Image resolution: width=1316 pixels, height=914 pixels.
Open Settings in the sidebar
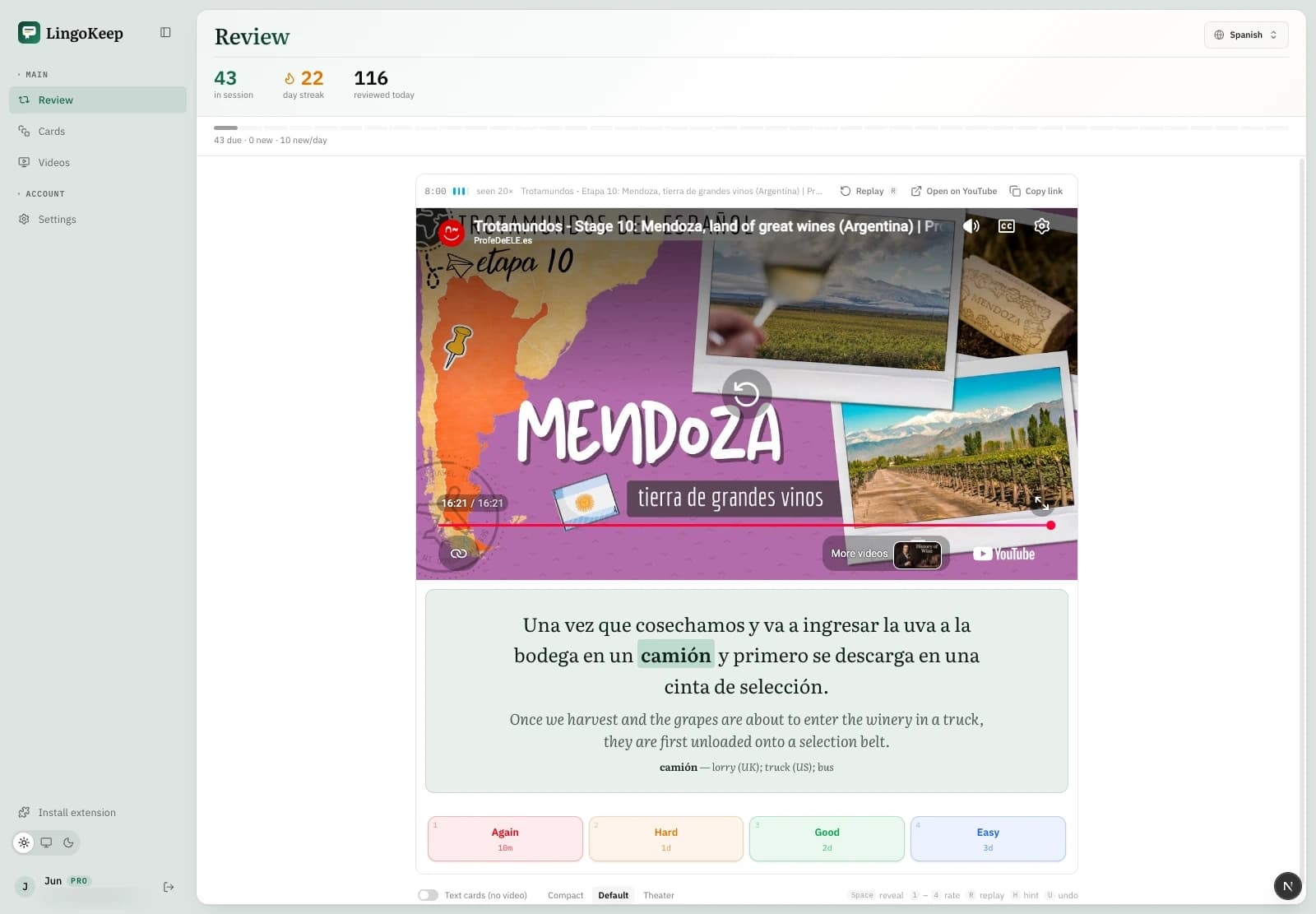98,219
